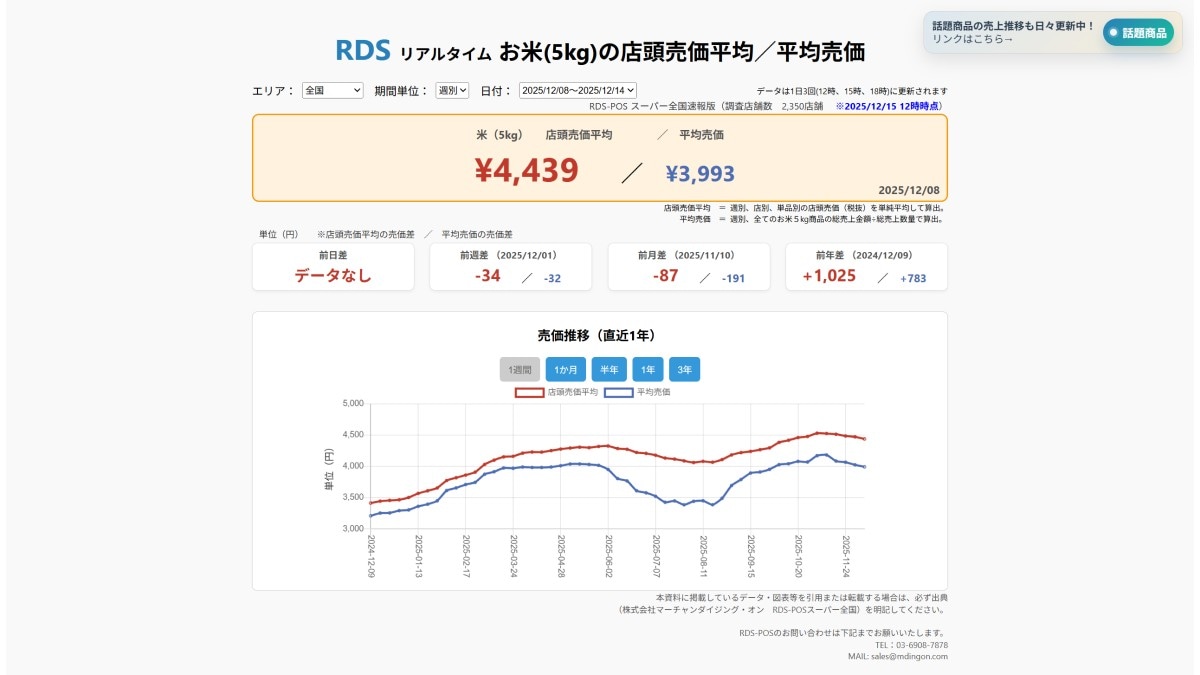Switch chart range to 1か月
Screen dimensions: 1200x675
(x=565, y=369)
